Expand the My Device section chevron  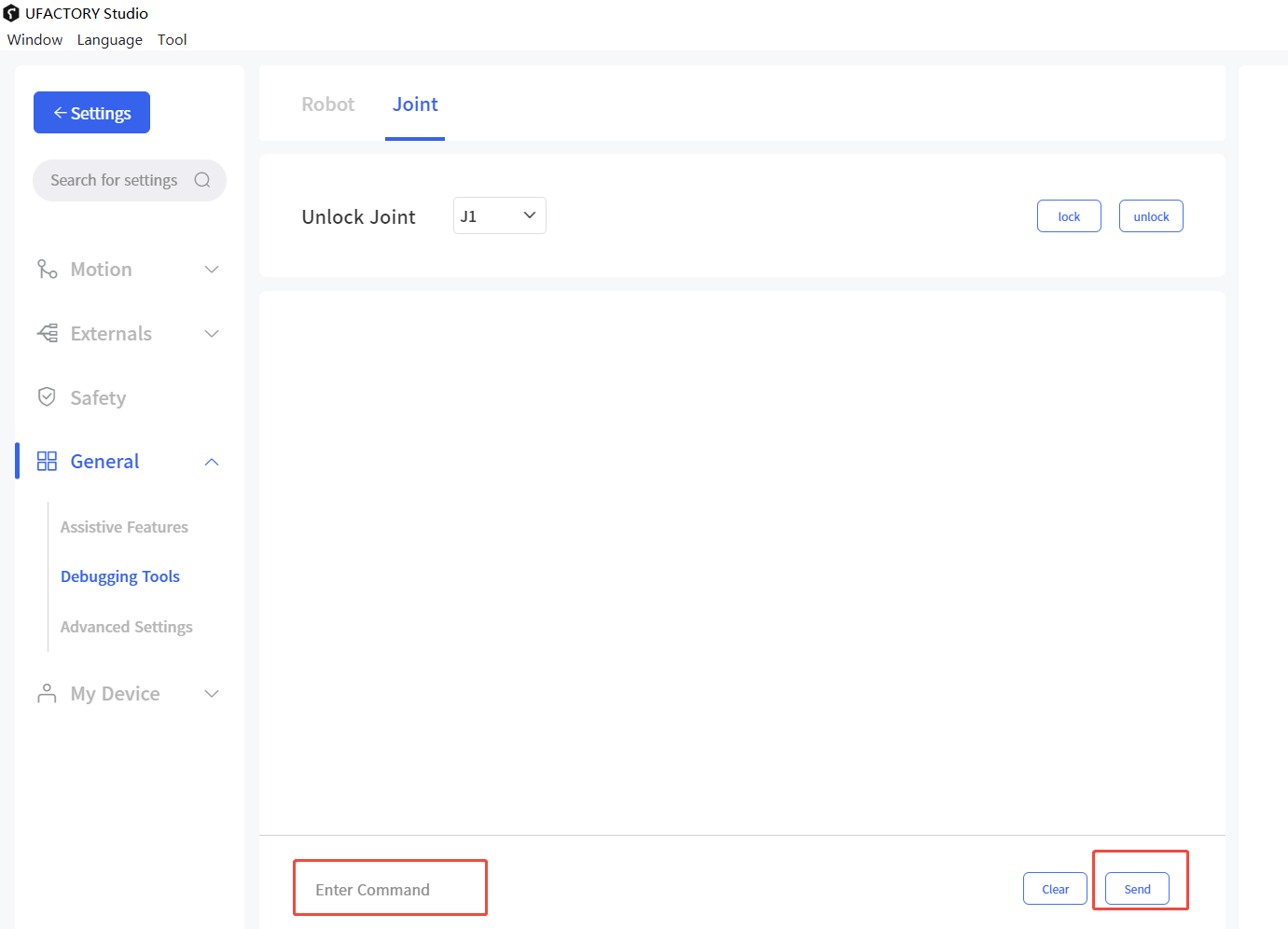(212, 694)
